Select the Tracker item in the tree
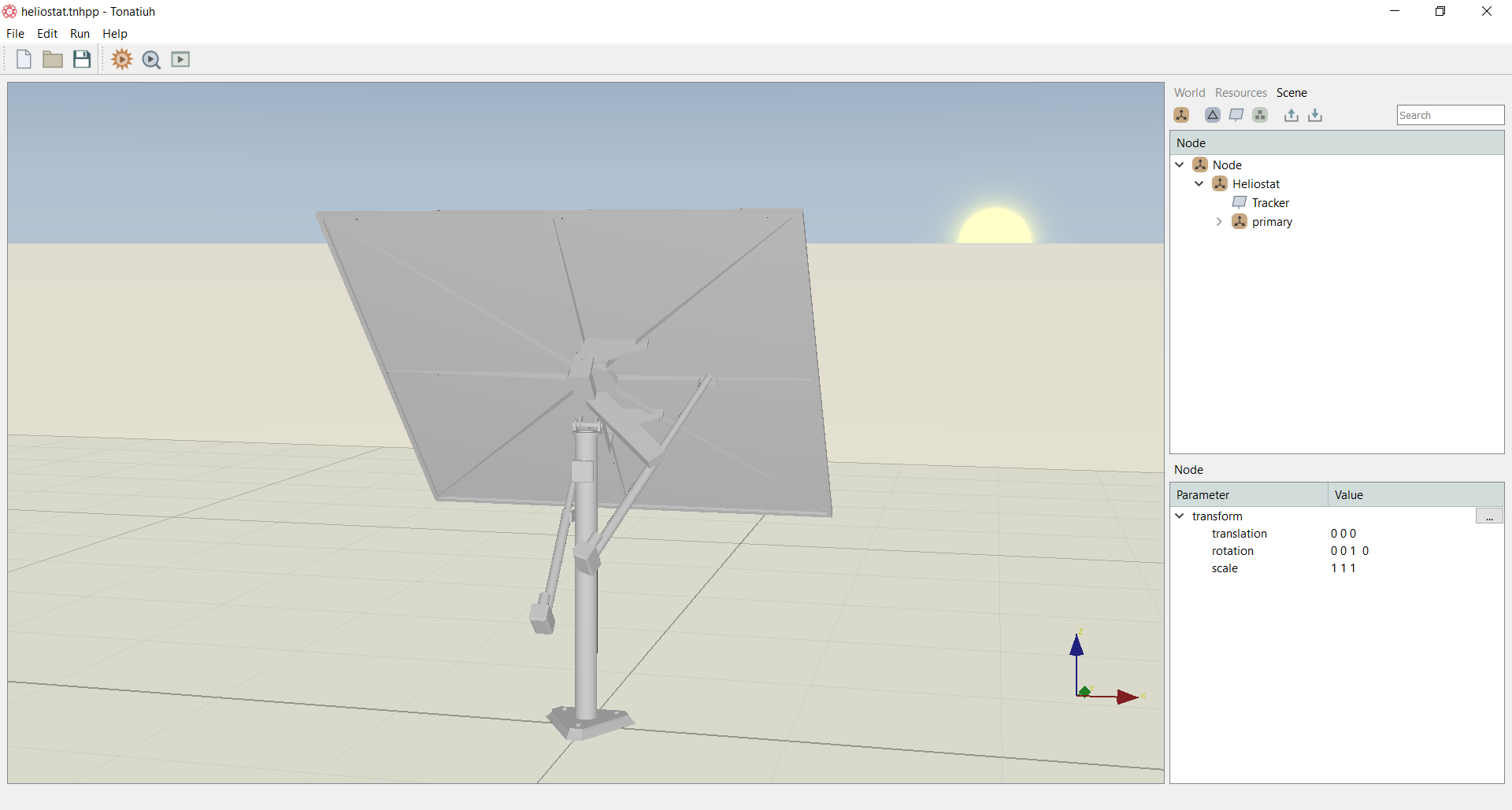 click(x=1270, y=203)
